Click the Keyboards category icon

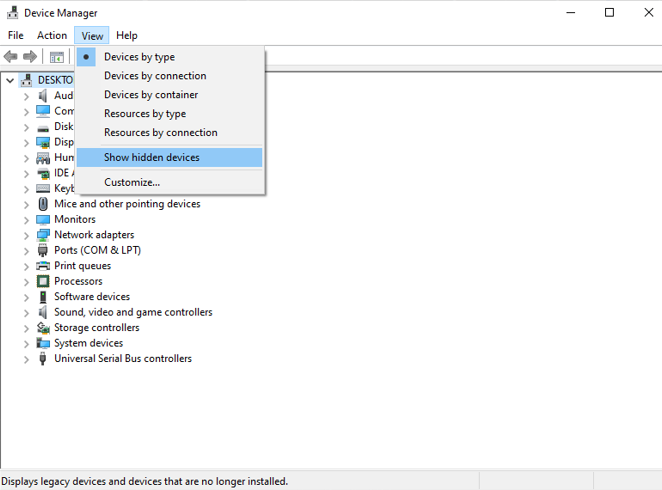click(x=43, y=188)
